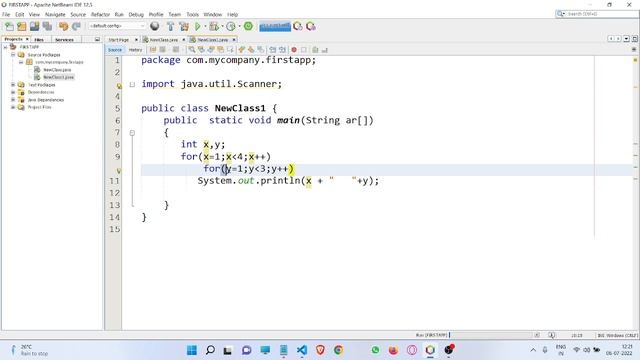Screen dimensions: 640x360
Task: Select NewClass1.java in project tree
Action: pyautogui.click(x=58, y=77)
